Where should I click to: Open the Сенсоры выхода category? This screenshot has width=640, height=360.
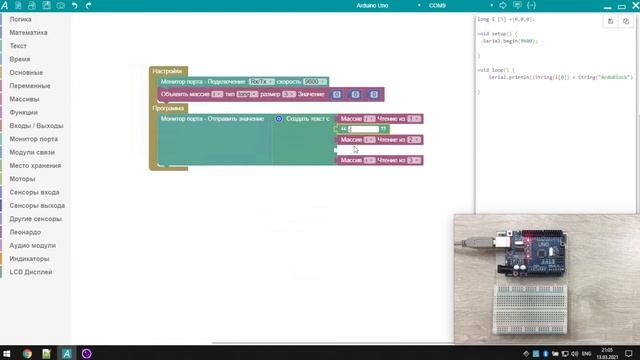tap(37, 205)
